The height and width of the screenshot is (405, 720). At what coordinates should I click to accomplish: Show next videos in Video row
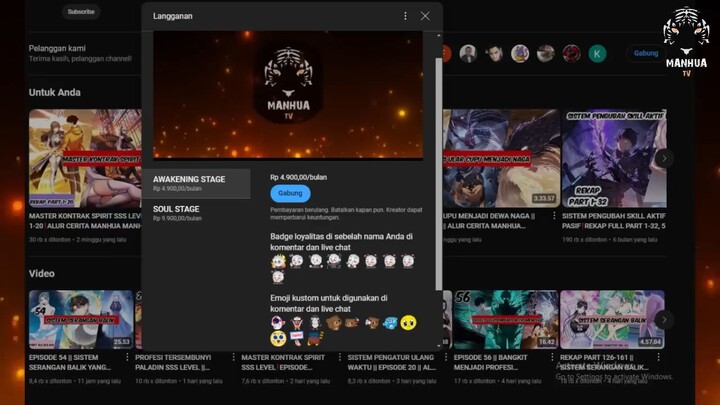tap(664, 320)
